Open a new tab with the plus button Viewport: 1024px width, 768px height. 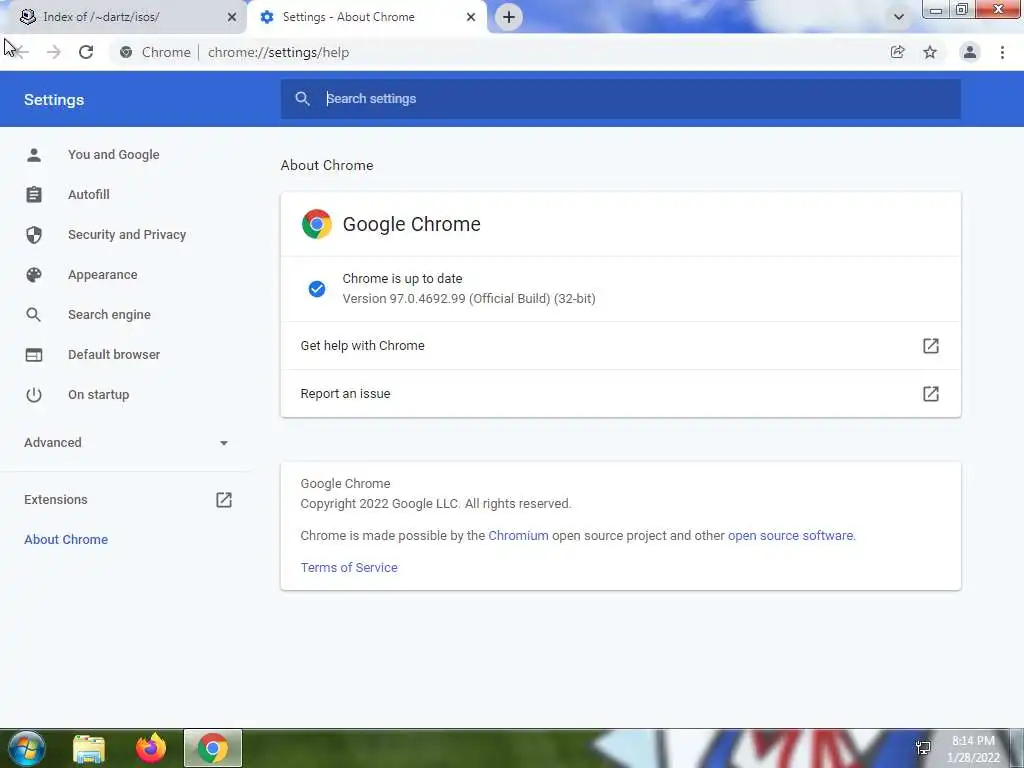(509, 17)
